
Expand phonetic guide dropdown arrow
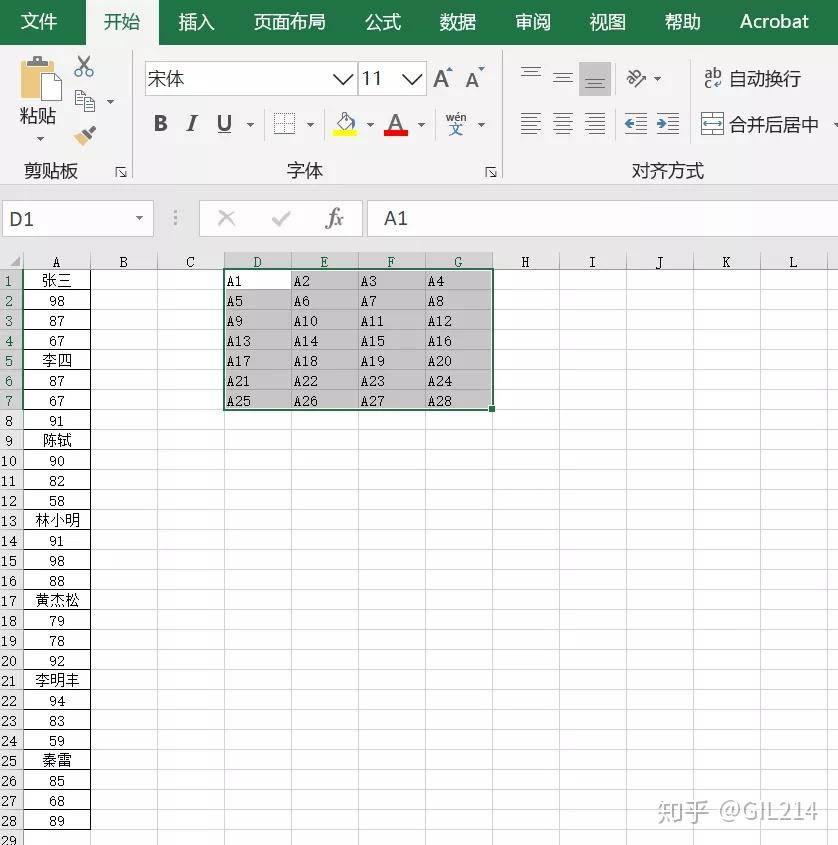pos(482,124)
